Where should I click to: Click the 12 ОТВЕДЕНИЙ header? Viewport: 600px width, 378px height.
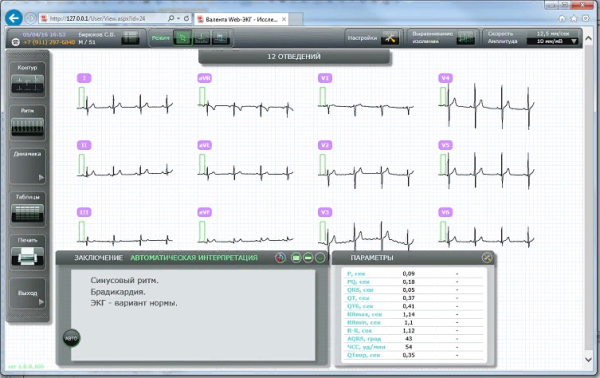click(294, 57)
